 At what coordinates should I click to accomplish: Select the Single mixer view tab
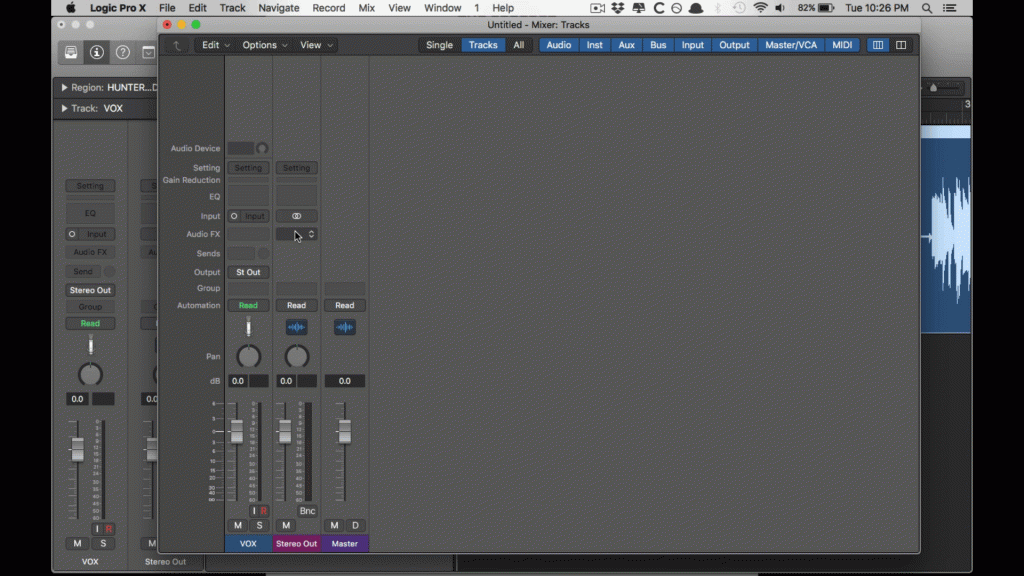[440, 45]
